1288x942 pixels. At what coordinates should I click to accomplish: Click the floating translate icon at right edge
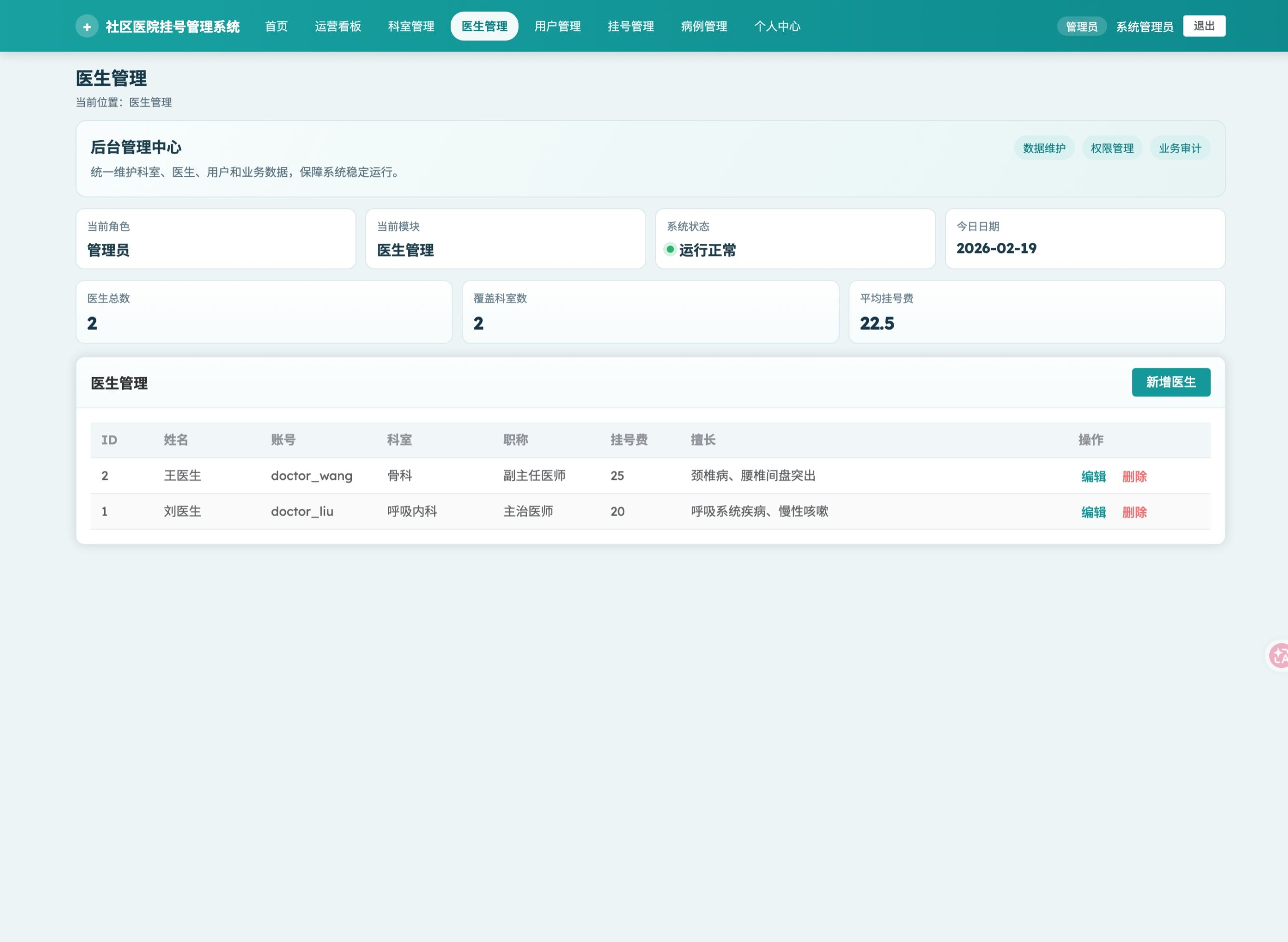(x=1279, y=656)
